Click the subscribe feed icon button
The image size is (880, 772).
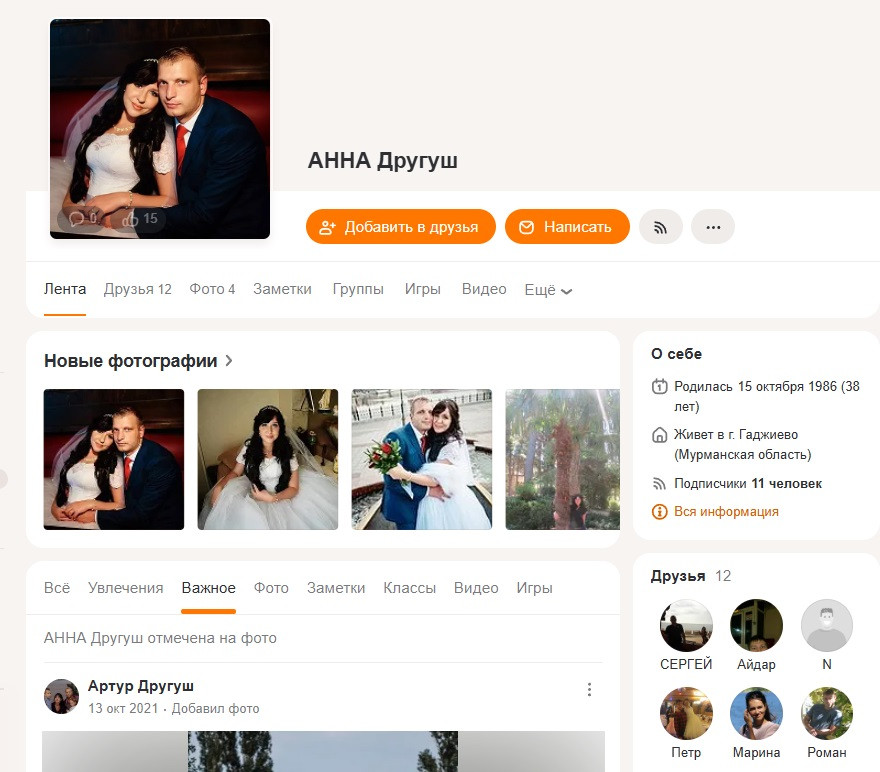(x=661, y=227)
